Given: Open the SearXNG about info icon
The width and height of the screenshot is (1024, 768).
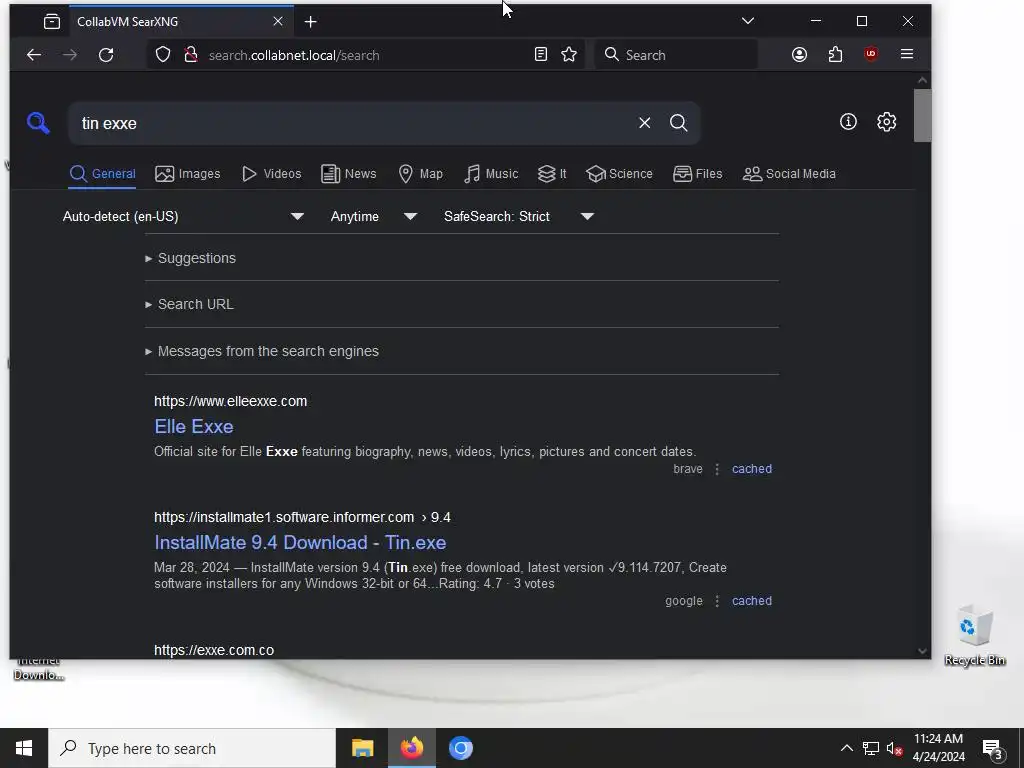Looking at the screenshot, I should [848, 122].
